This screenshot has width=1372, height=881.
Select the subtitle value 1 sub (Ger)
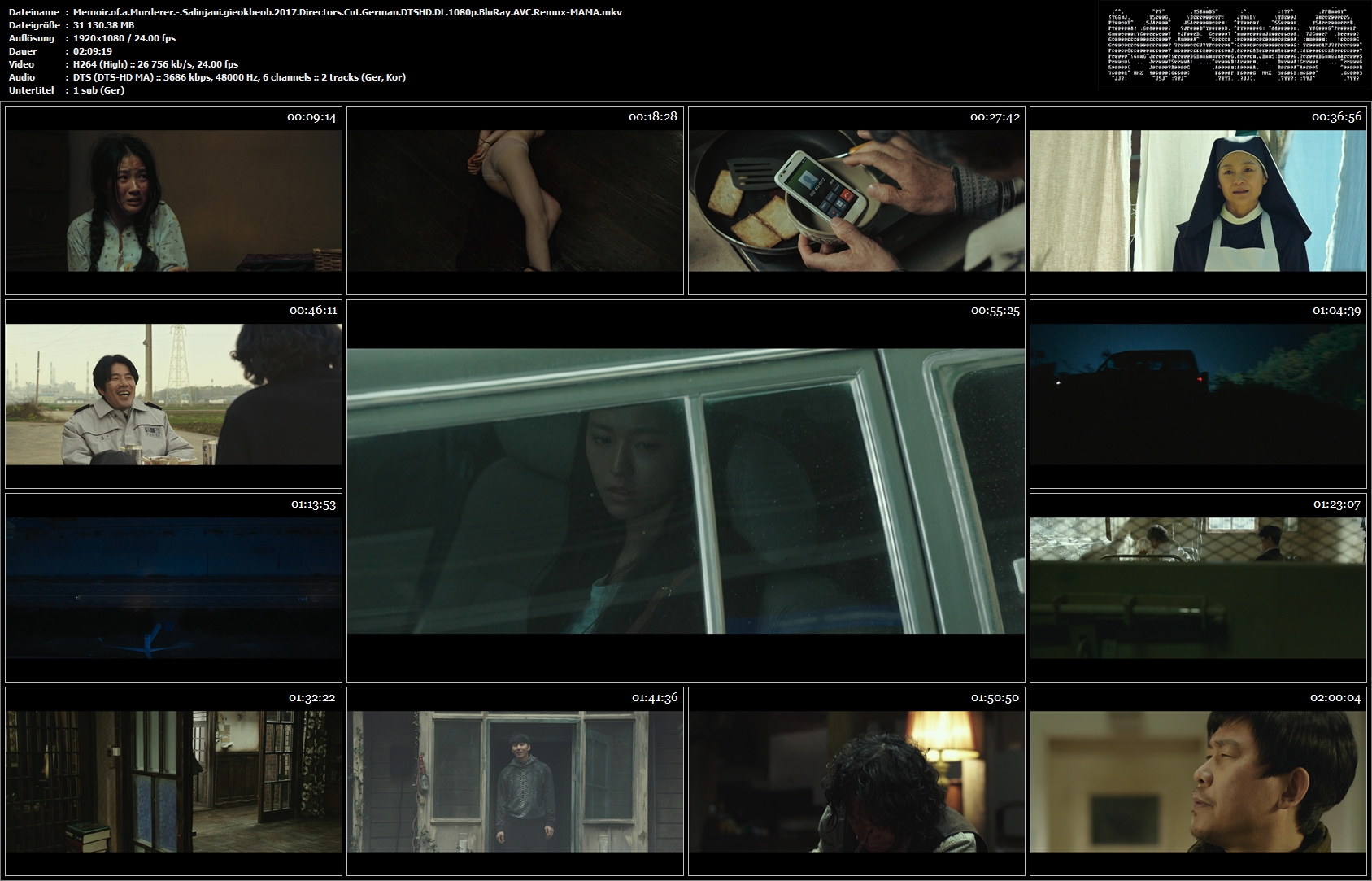click(x=98, y=90)
